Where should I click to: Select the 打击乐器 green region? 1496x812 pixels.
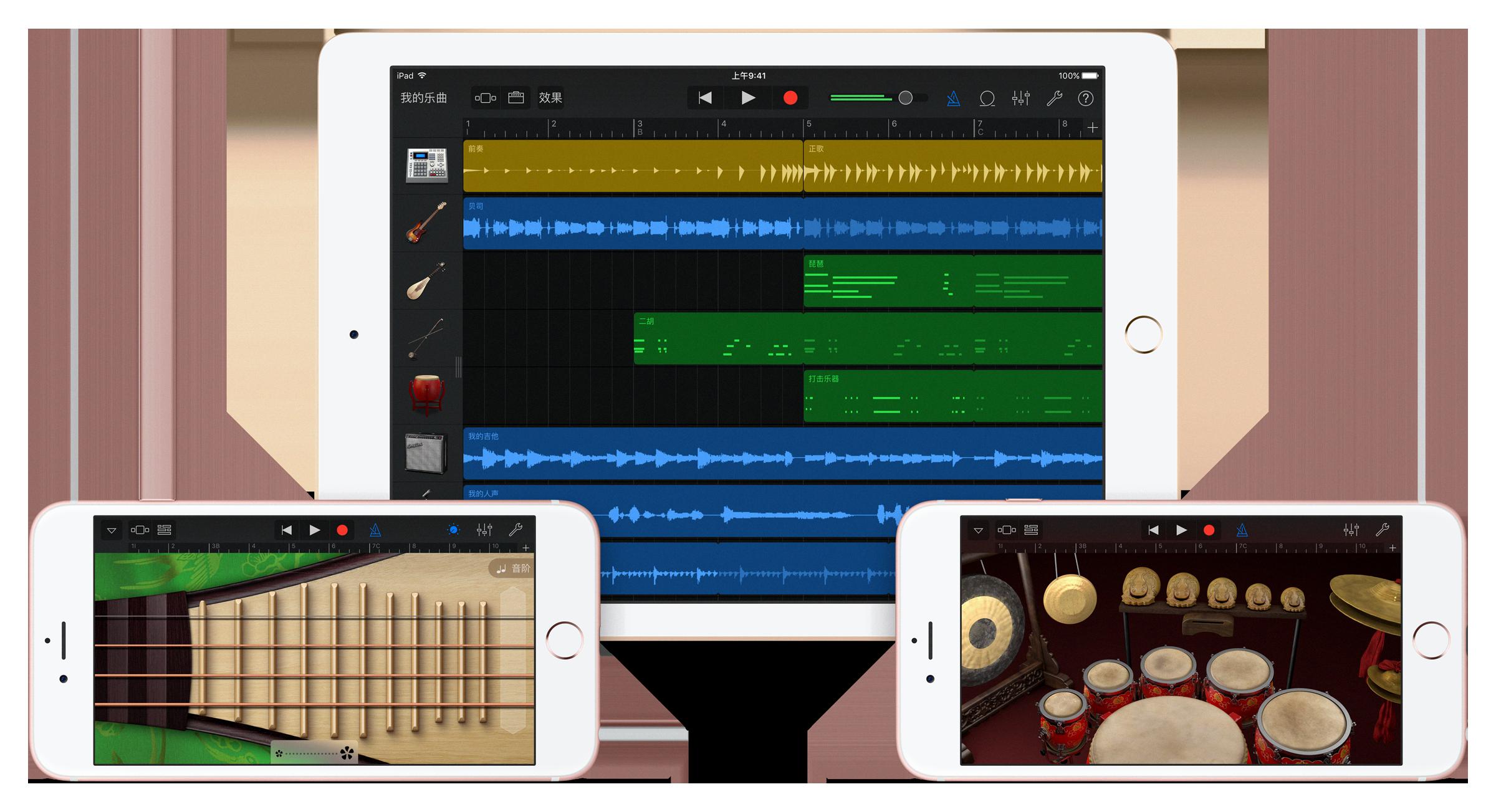point(953,396)
